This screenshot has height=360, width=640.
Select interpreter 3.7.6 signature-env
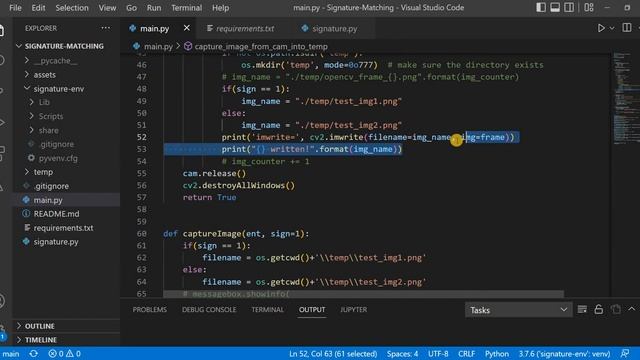click(x=564, y=354)
